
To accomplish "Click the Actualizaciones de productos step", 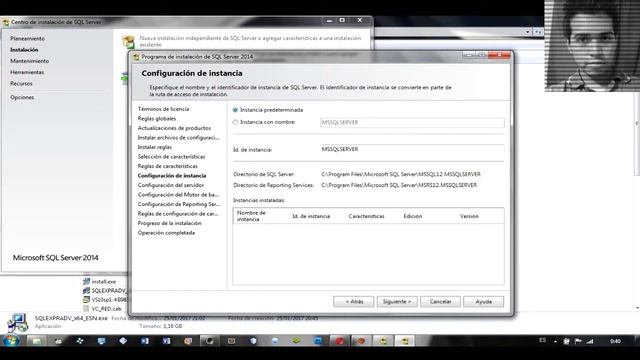I will (x=174, y=128).
